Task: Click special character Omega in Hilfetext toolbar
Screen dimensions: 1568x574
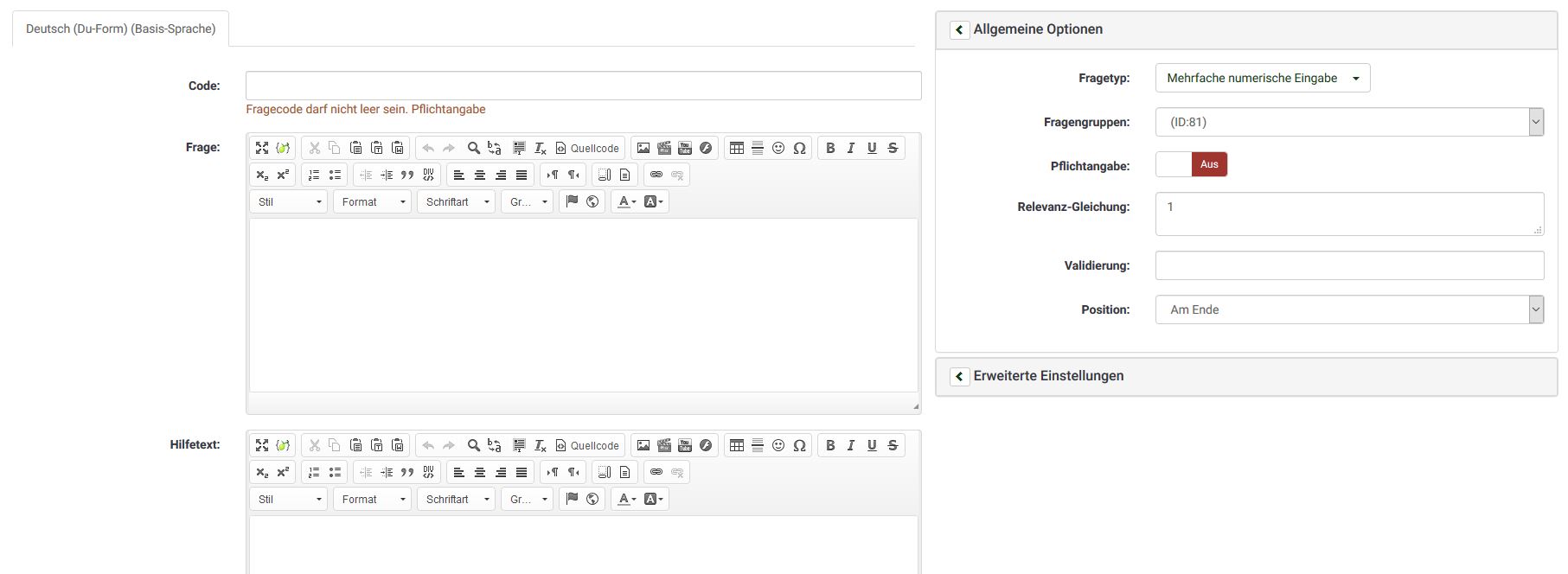Action: 799,445
